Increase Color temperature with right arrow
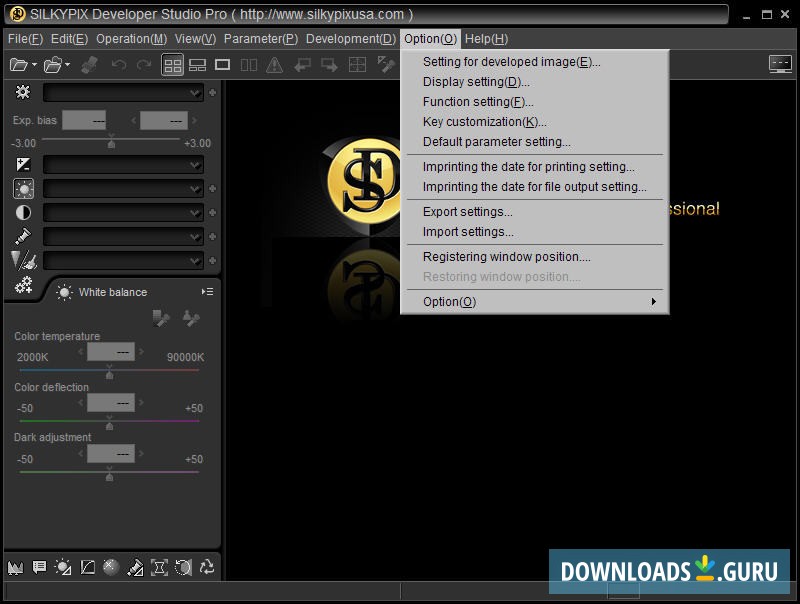800x604 pixels. pos(141,351)
